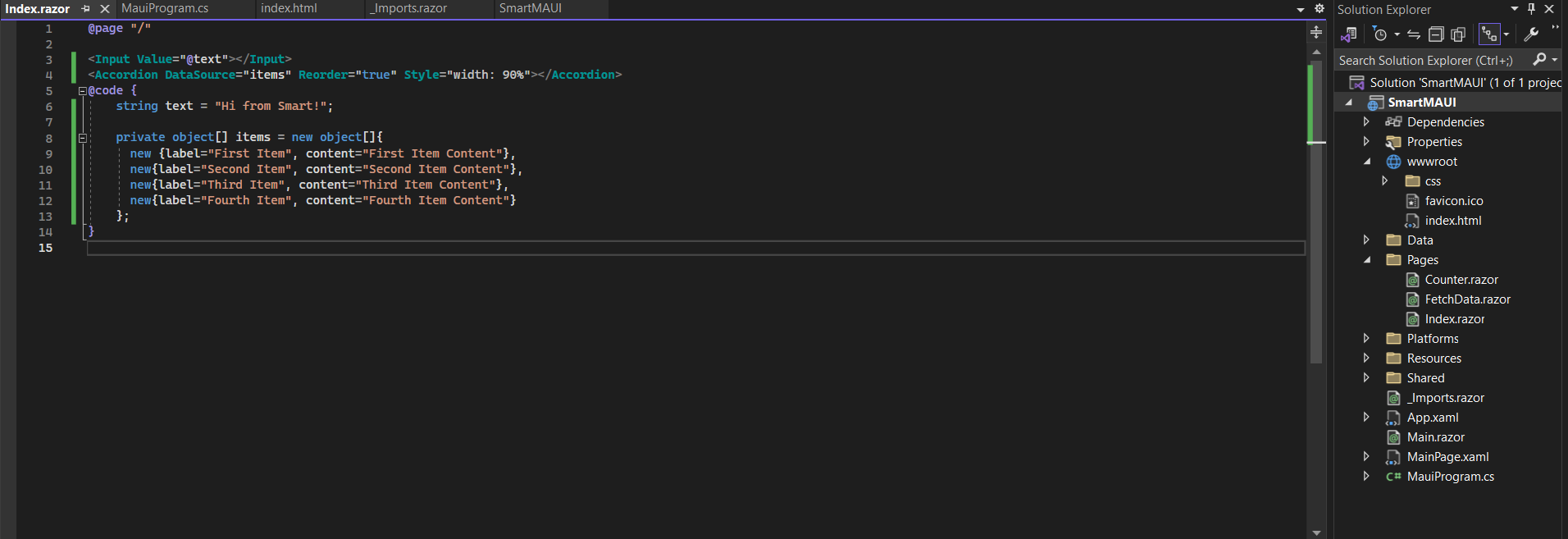Expand the Dependencies node
This screenshot has width=1568, height=539.
click(1366, 121)
